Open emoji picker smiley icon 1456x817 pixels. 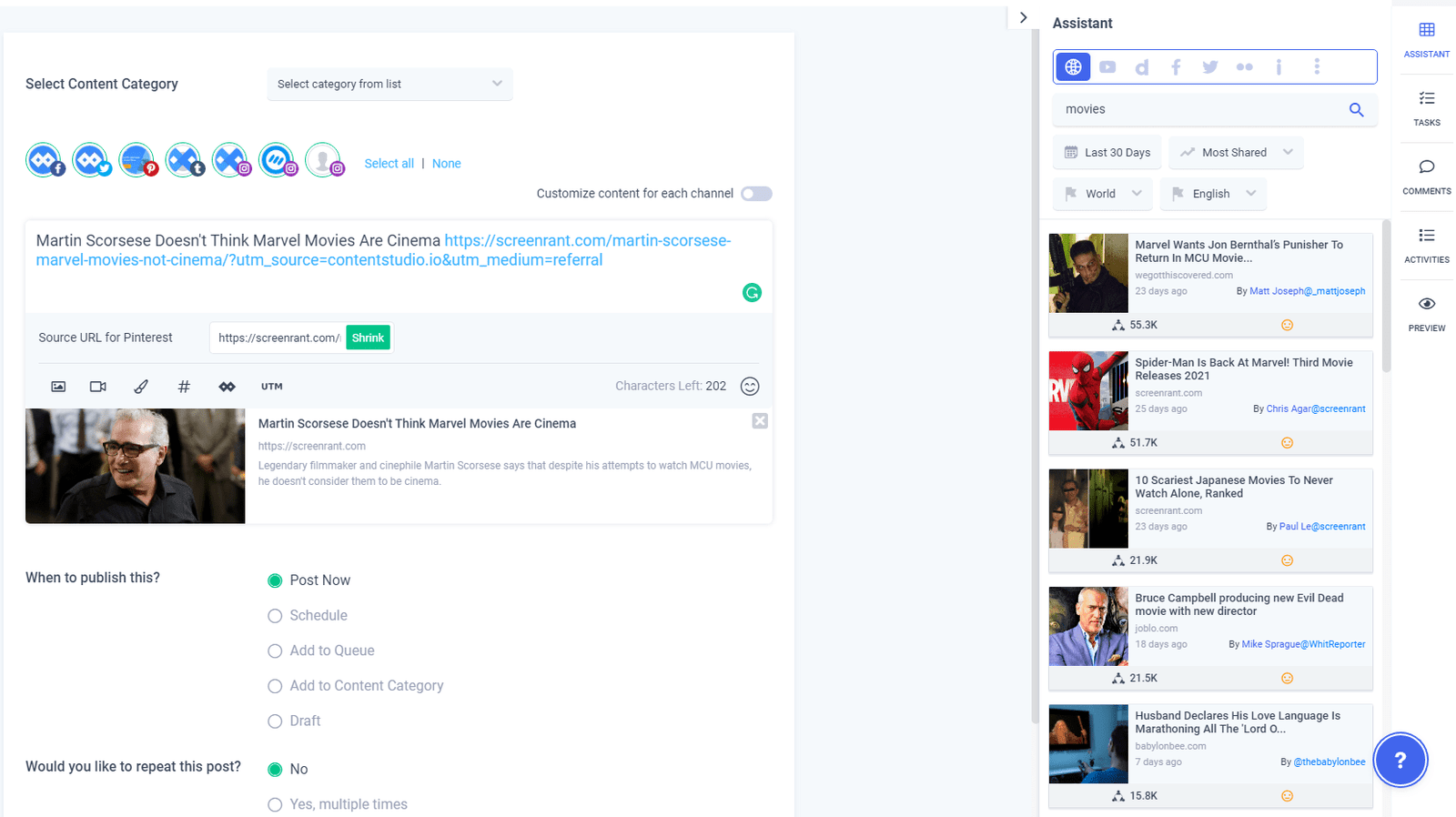click(x=750, y=387)
